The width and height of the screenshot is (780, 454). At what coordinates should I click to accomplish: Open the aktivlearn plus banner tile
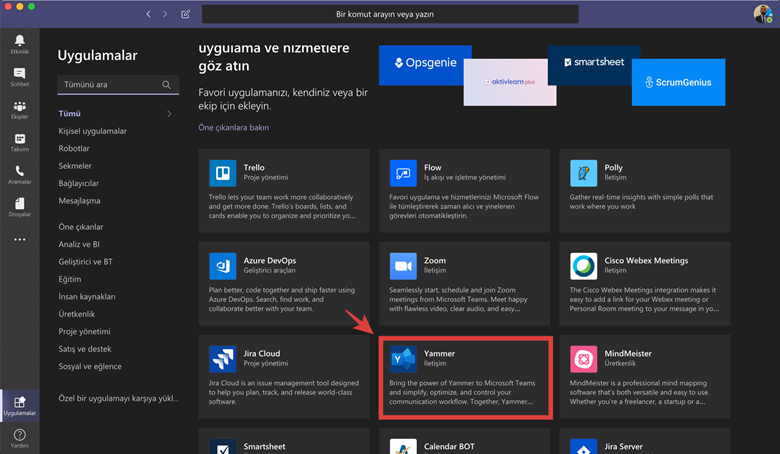pyautogui.click(x=510, y=82)
